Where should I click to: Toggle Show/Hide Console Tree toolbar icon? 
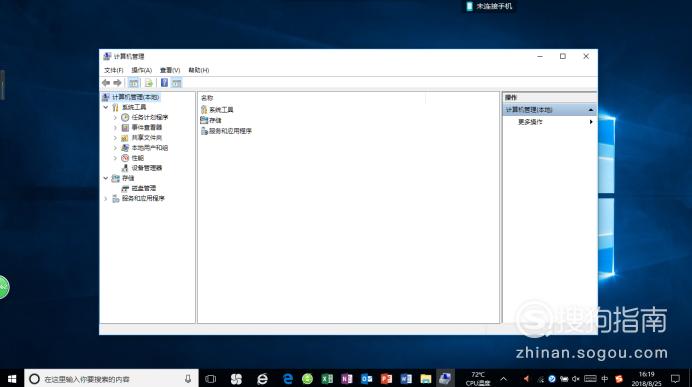[133, 83]
